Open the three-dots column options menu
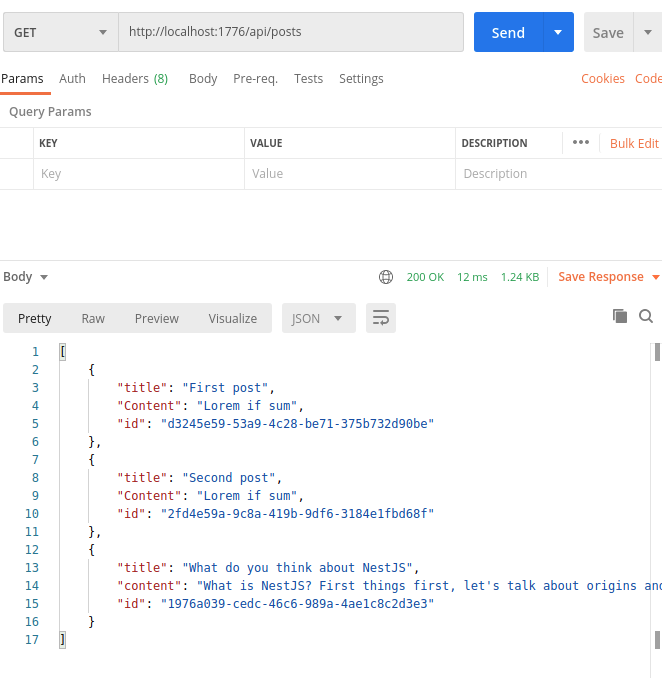This screenshot has width=662, height=678. point(581,142)
